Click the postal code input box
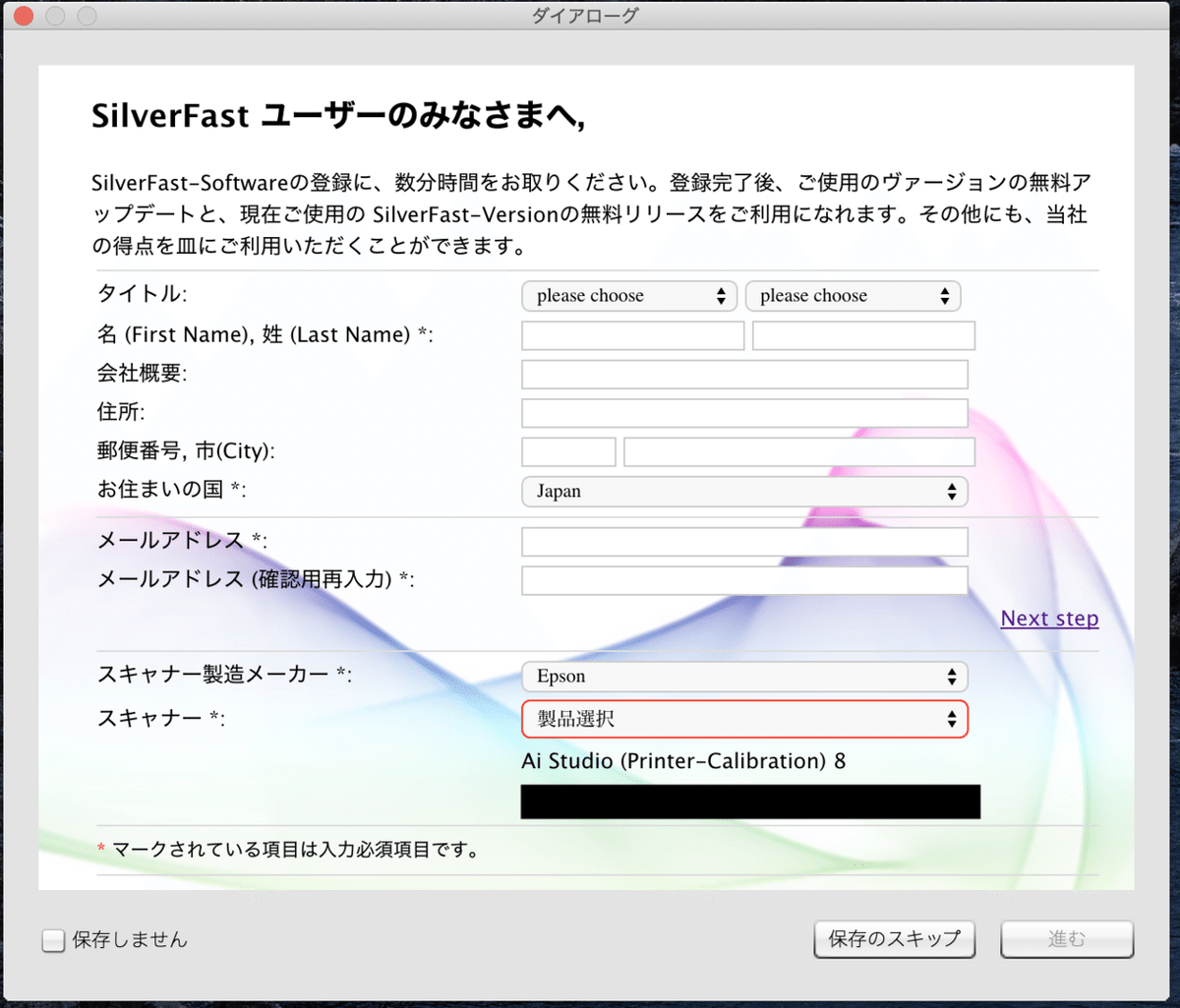This screenshot has height=1008, width=1180. pos(568,451)
